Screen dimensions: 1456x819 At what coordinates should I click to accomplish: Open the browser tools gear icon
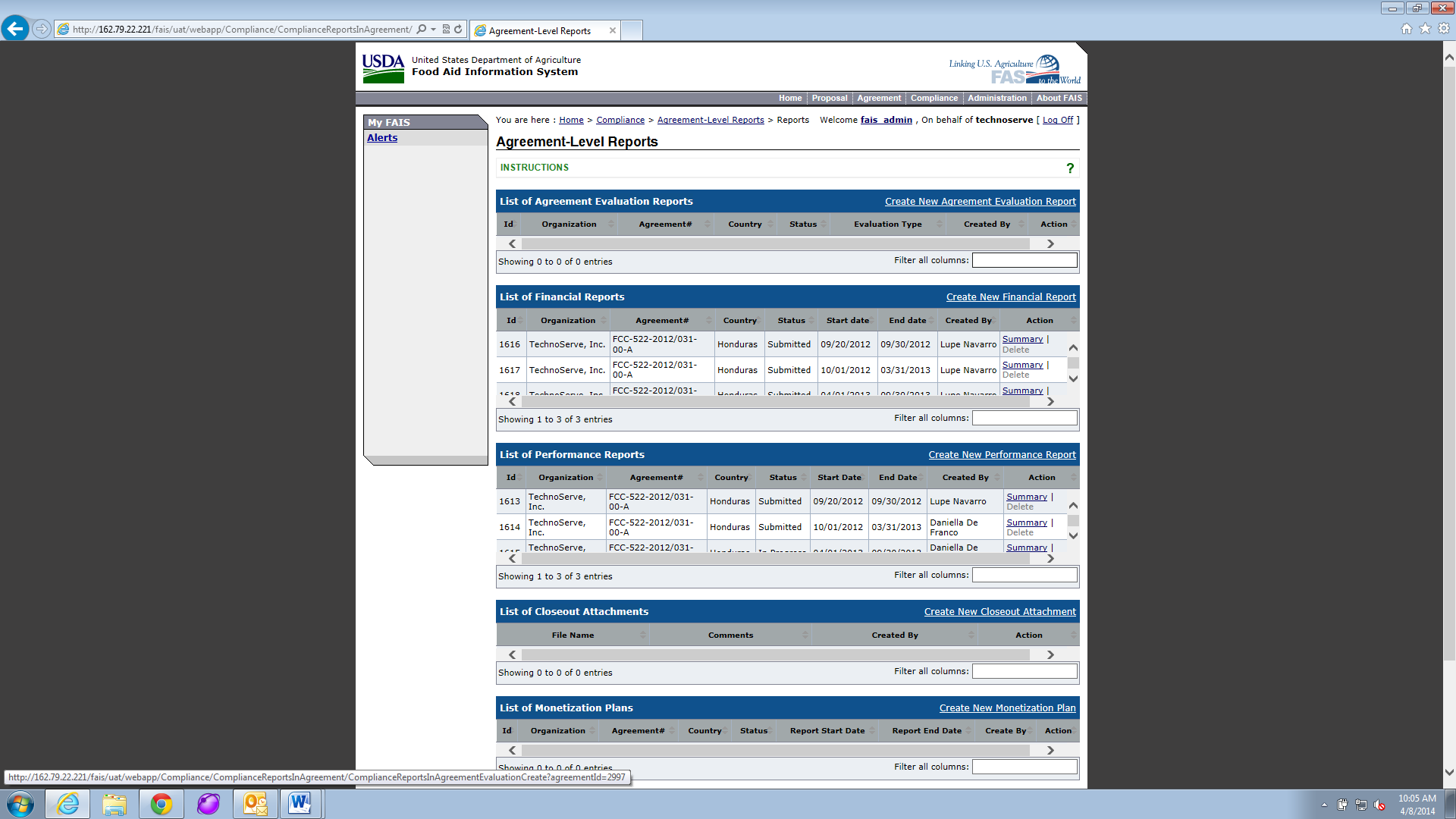click(1444, 29)
